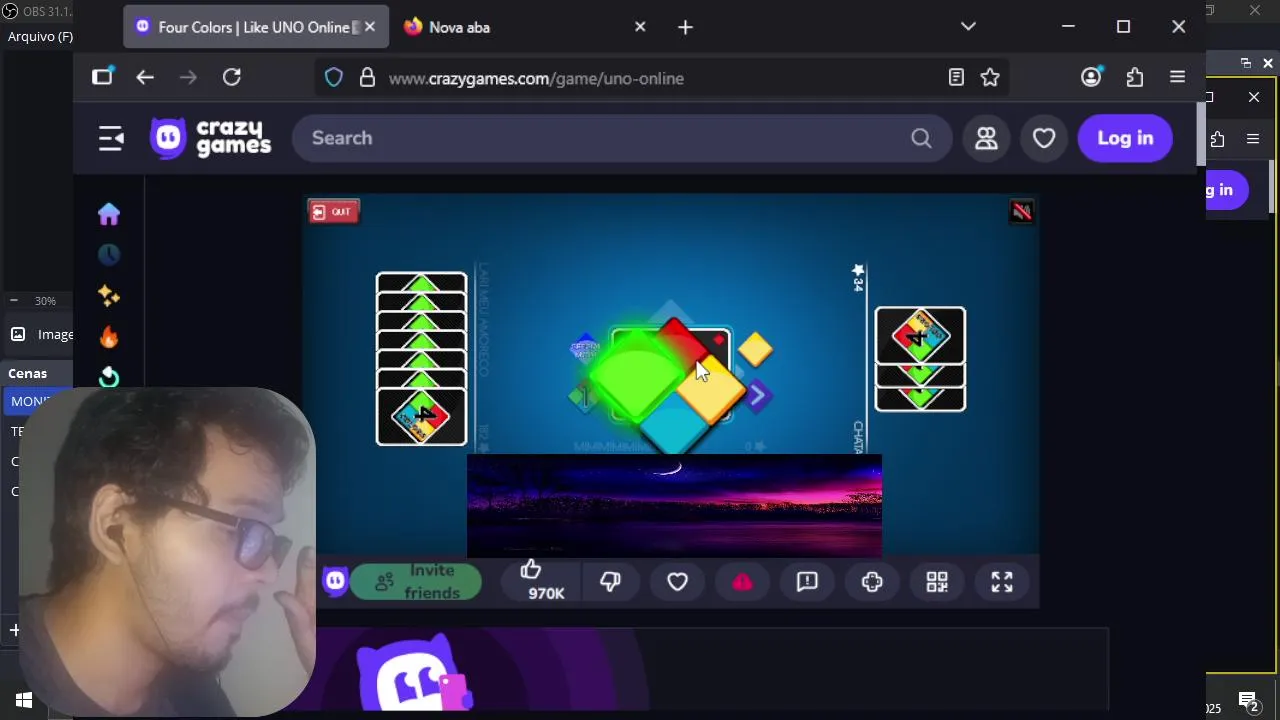
Task: Go to the CrazyGames logo homepage
Action: [210, 138]
